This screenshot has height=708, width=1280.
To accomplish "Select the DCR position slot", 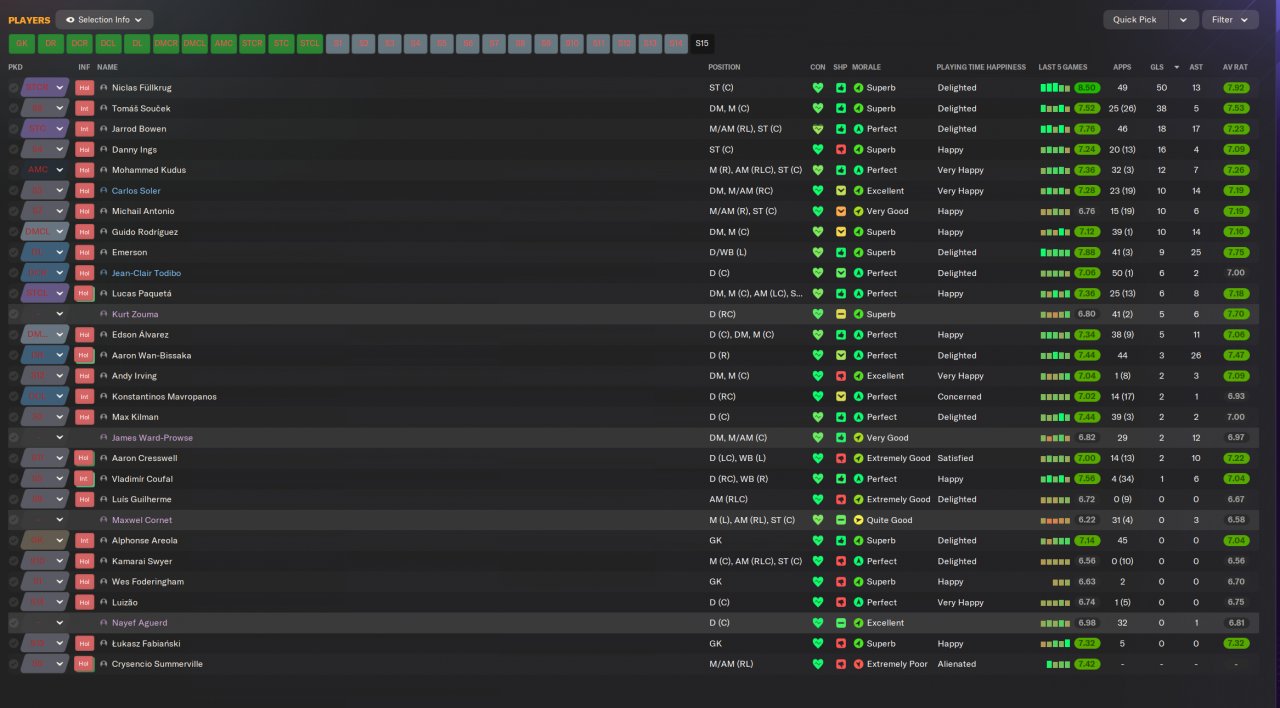I will [79, 43].
